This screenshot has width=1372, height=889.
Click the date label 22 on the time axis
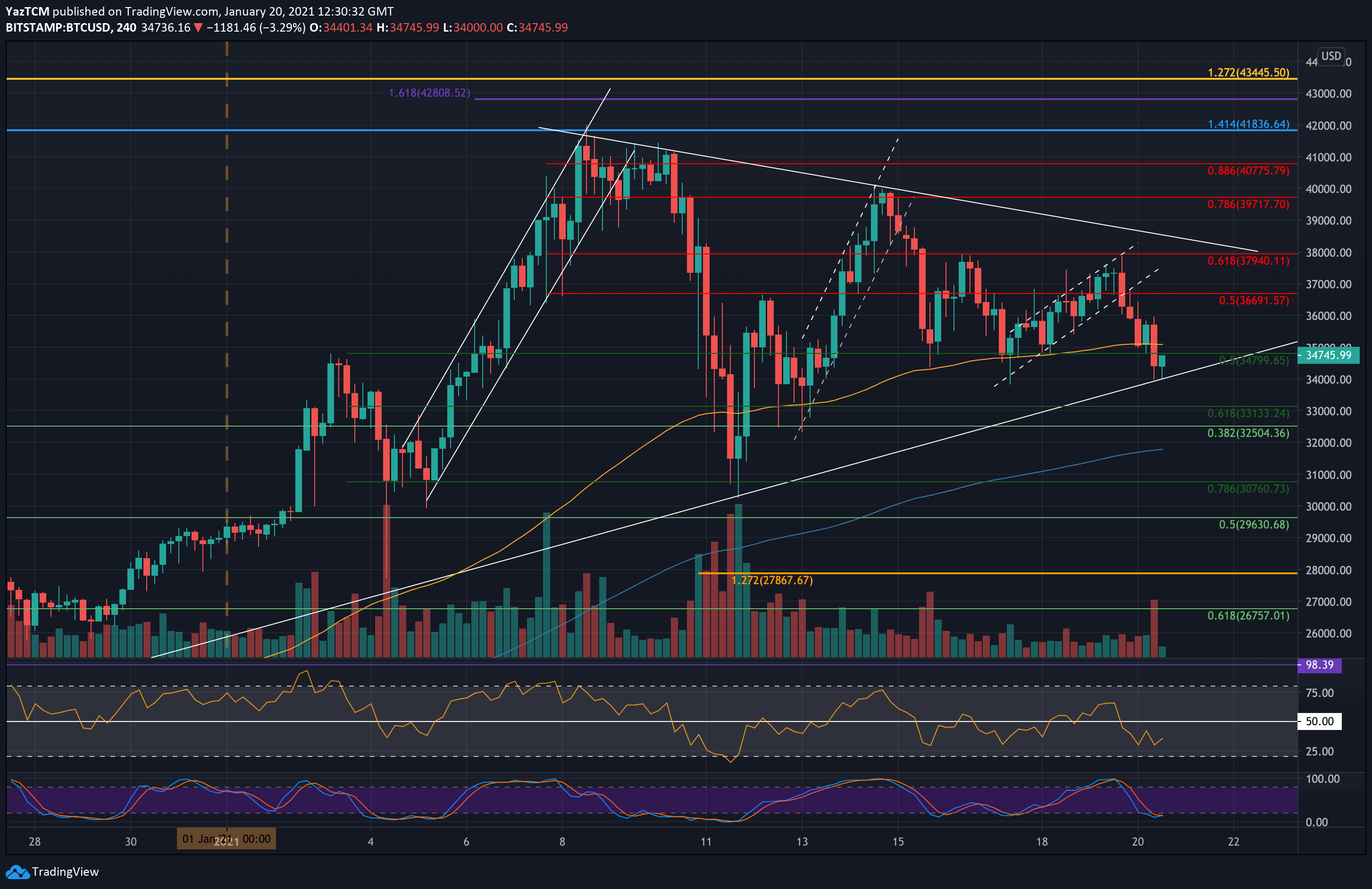tap(1234, 842)
